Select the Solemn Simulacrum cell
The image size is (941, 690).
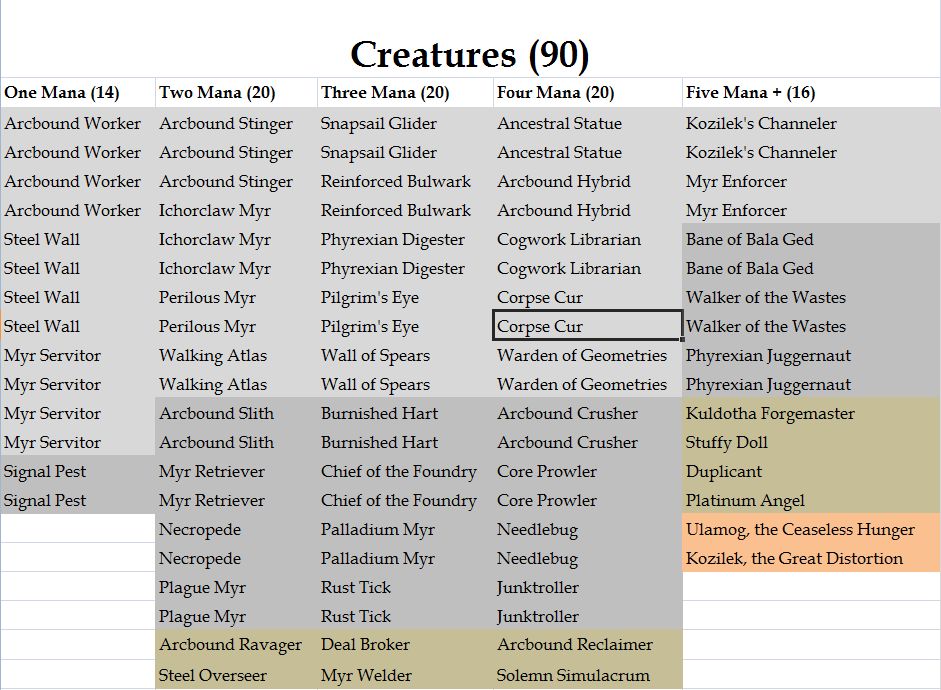(x=588, y=675)
